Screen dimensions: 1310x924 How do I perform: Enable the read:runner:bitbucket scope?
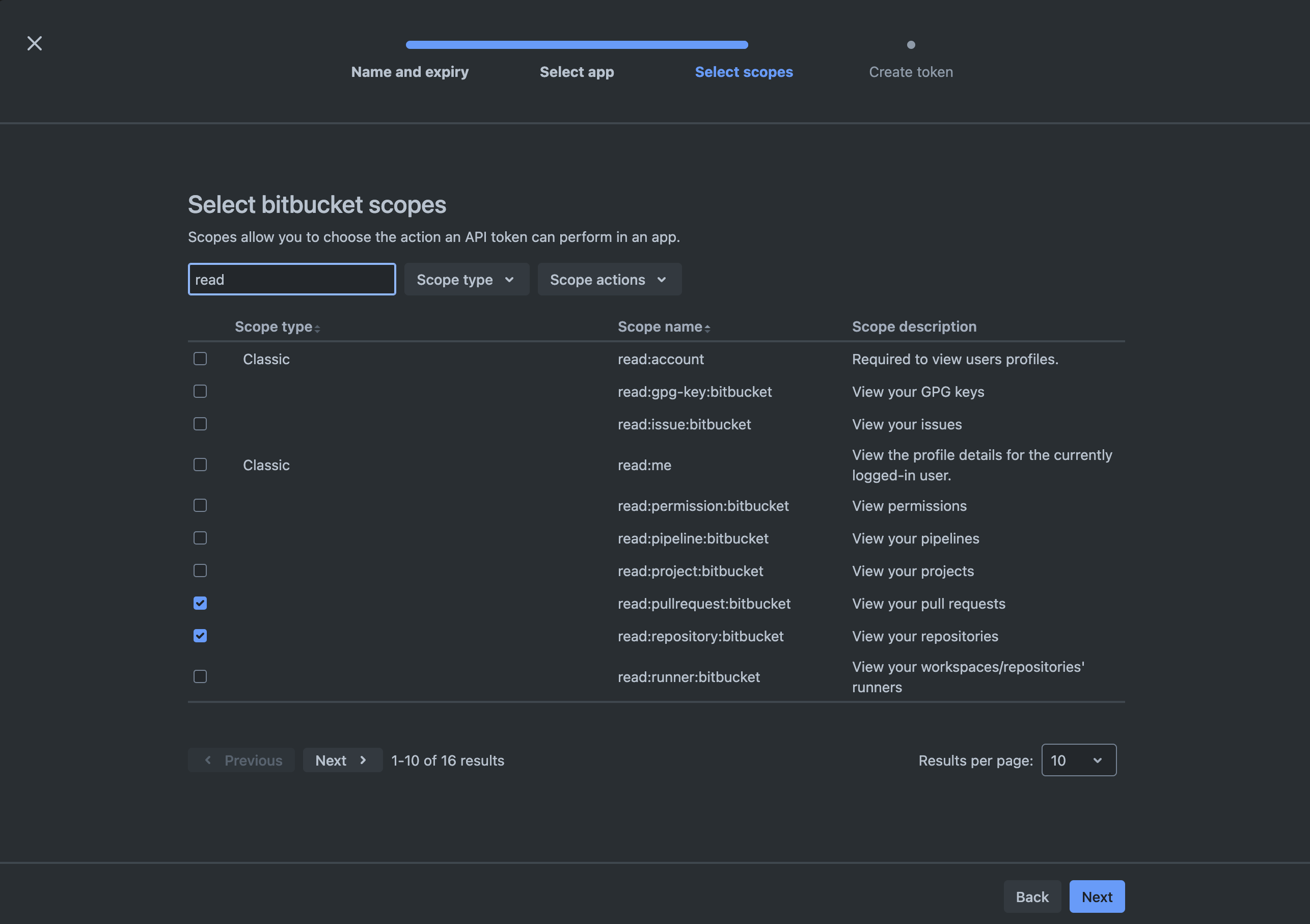point(200,676)
